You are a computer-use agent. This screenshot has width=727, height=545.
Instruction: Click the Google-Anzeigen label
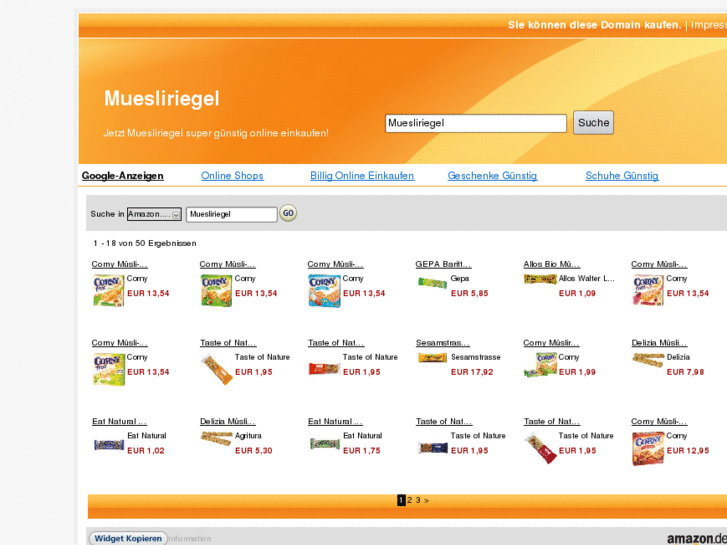(x=122, y=175)
